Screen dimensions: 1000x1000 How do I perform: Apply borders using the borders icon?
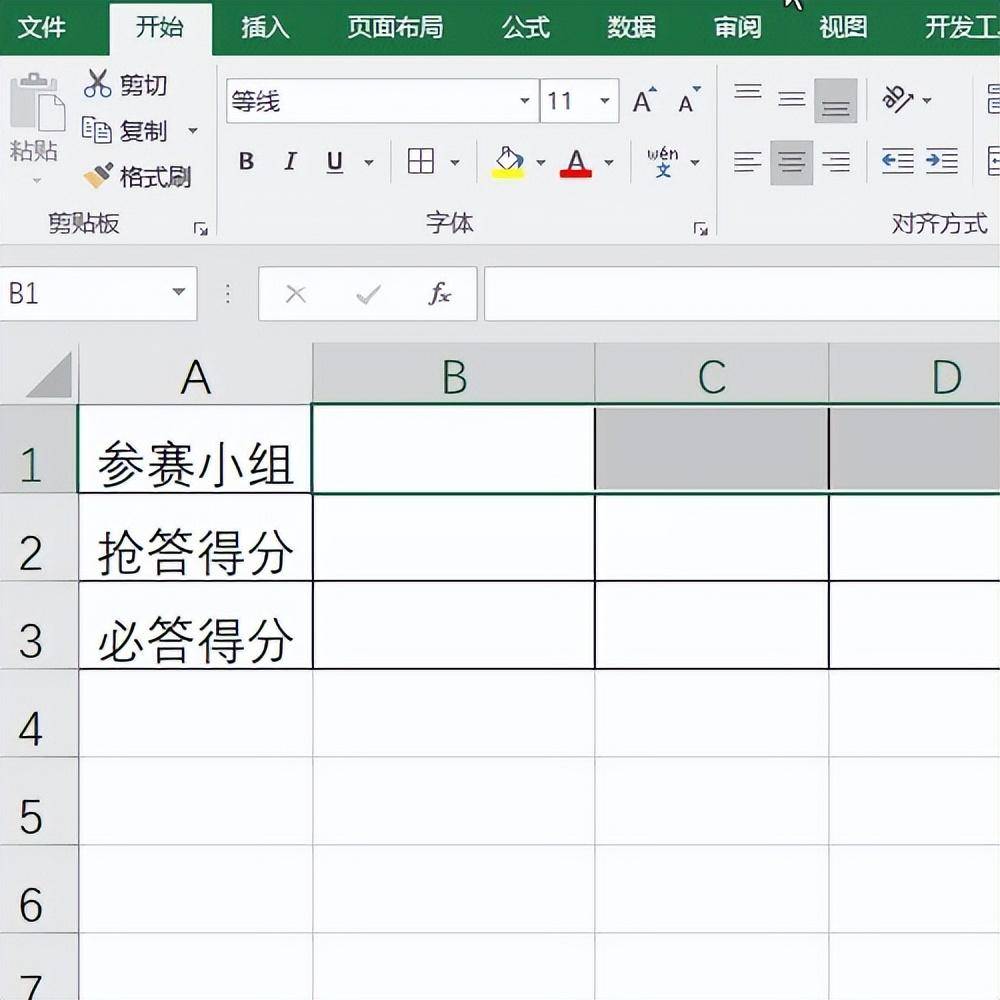pos(421,161)
